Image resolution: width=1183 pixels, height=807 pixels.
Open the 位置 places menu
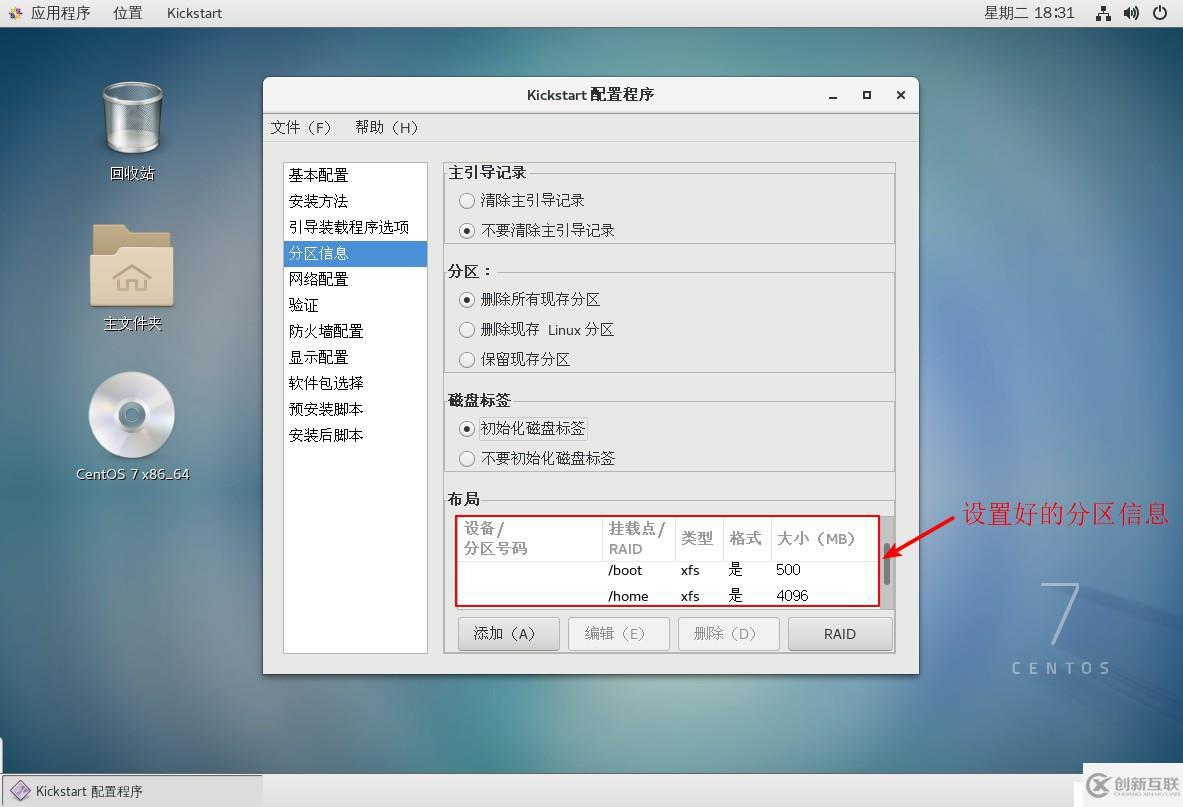[x=128, y=13]
